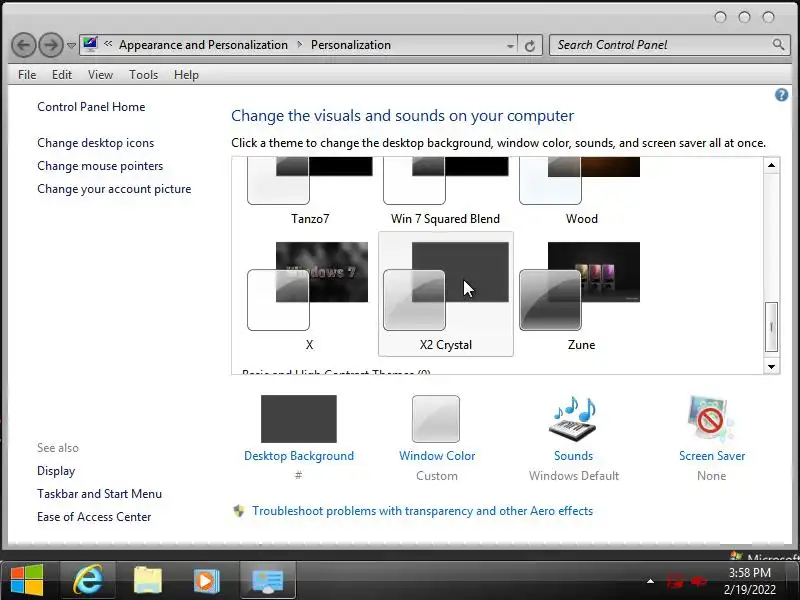Select the Tanzo7 theme
This screenshot has height=600, width=800.
pyautogui.click(x=310, y=192)
